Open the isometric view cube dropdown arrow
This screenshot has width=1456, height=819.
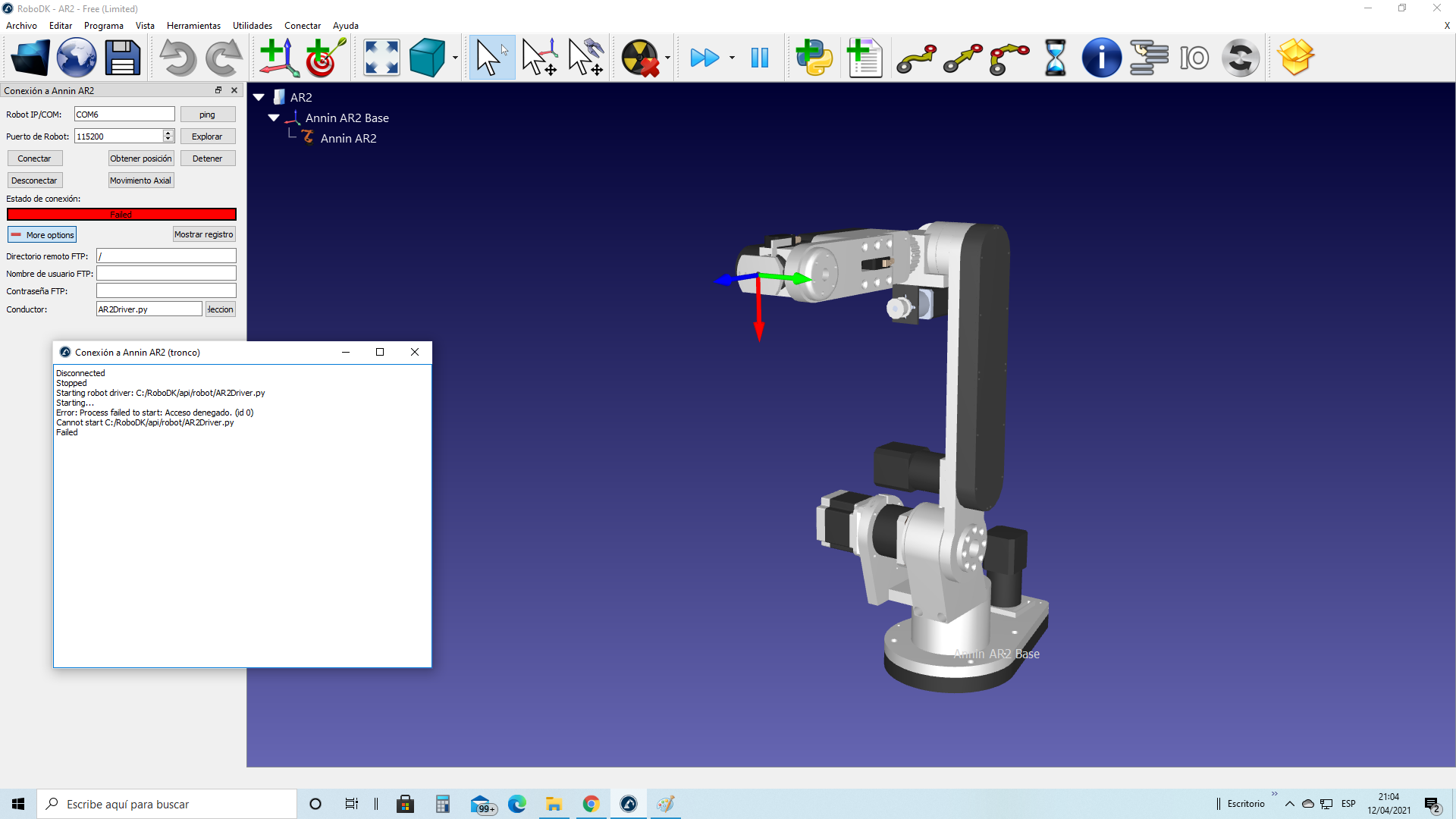coord(455,58)
